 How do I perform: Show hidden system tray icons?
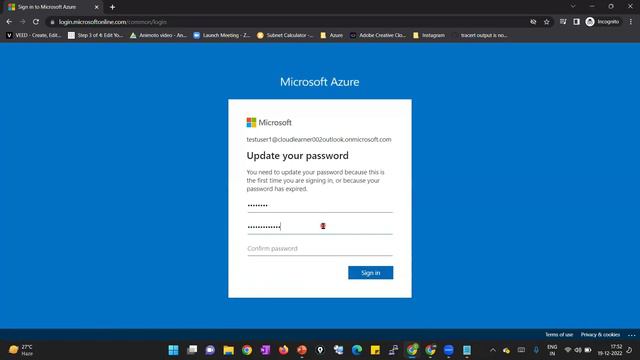(x=493, y=350)
